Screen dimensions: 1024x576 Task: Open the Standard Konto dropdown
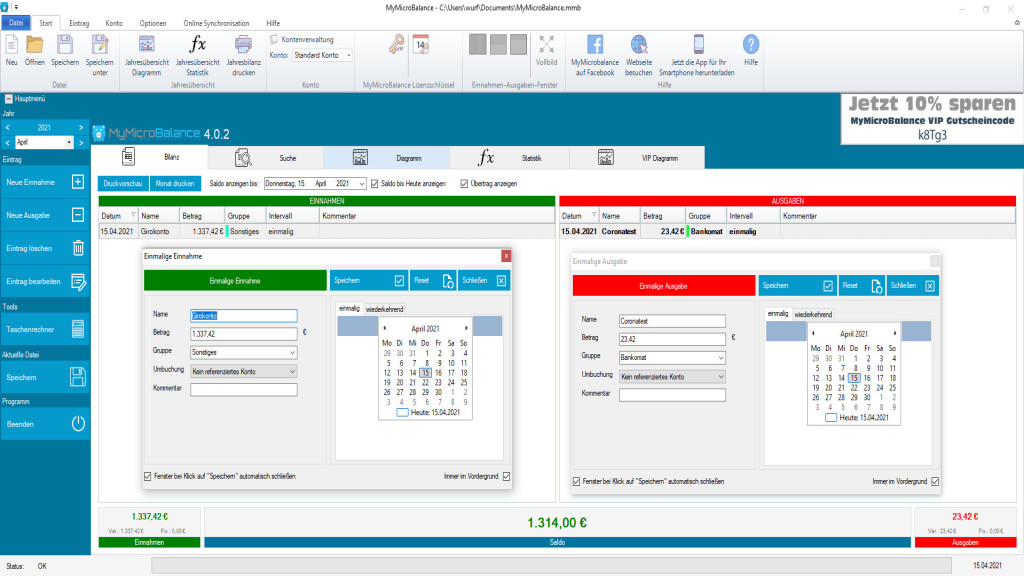348,55
